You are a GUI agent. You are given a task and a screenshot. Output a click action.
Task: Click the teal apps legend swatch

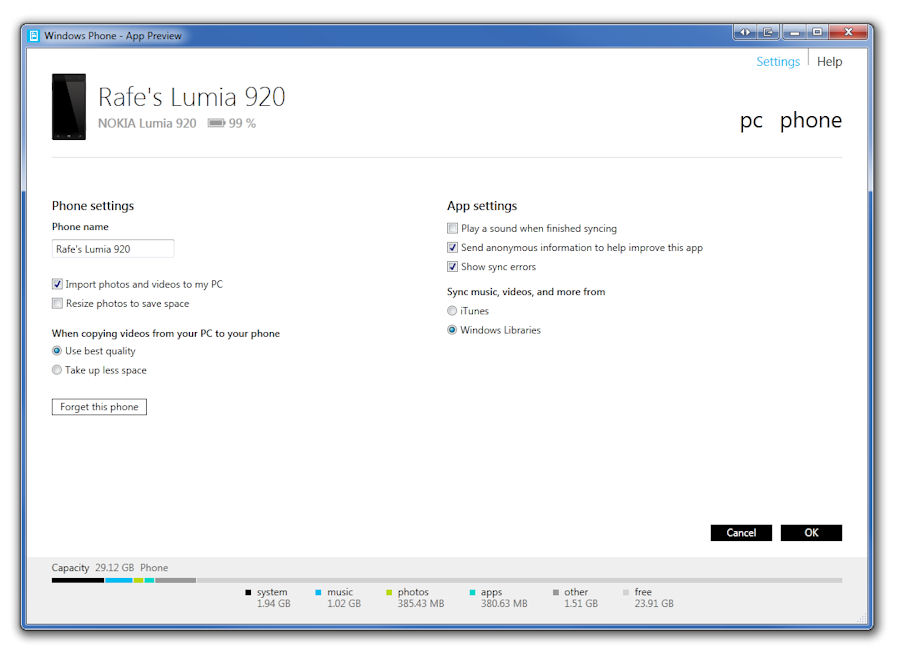pyautogui.click(x=472, y=592)
